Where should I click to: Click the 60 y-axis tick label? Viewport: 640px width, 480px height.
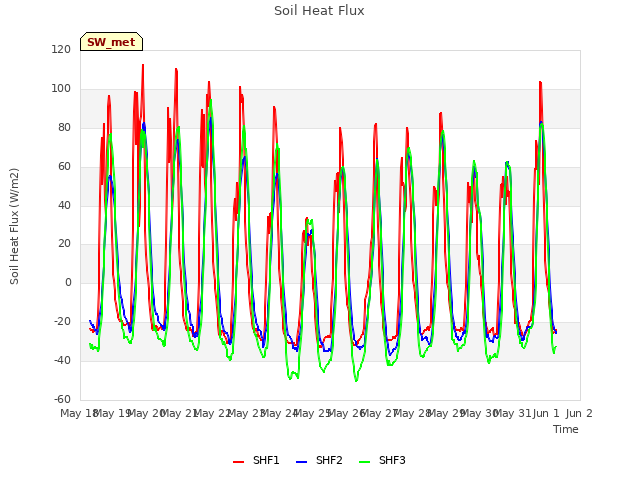[64, 167]
